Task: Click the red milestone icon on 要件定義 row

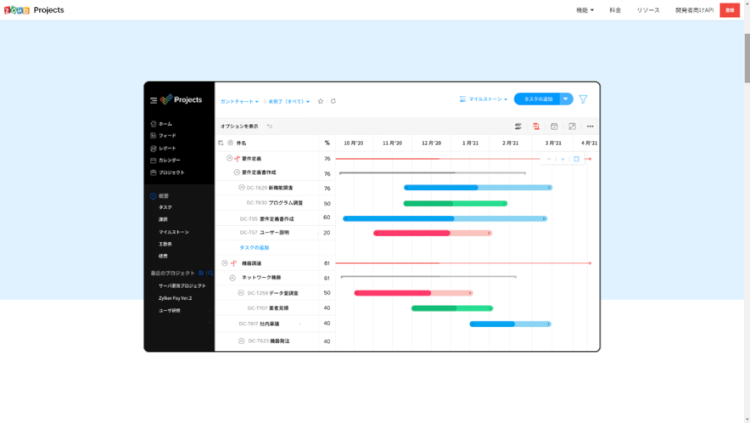Action: click(237, 158)
